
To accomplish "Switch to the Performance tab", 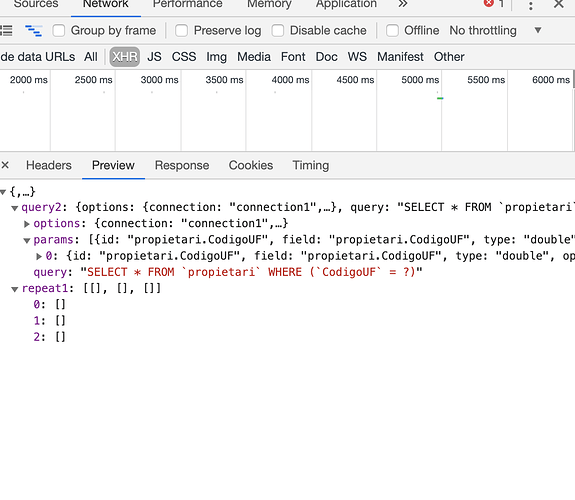I will [187, 4].
